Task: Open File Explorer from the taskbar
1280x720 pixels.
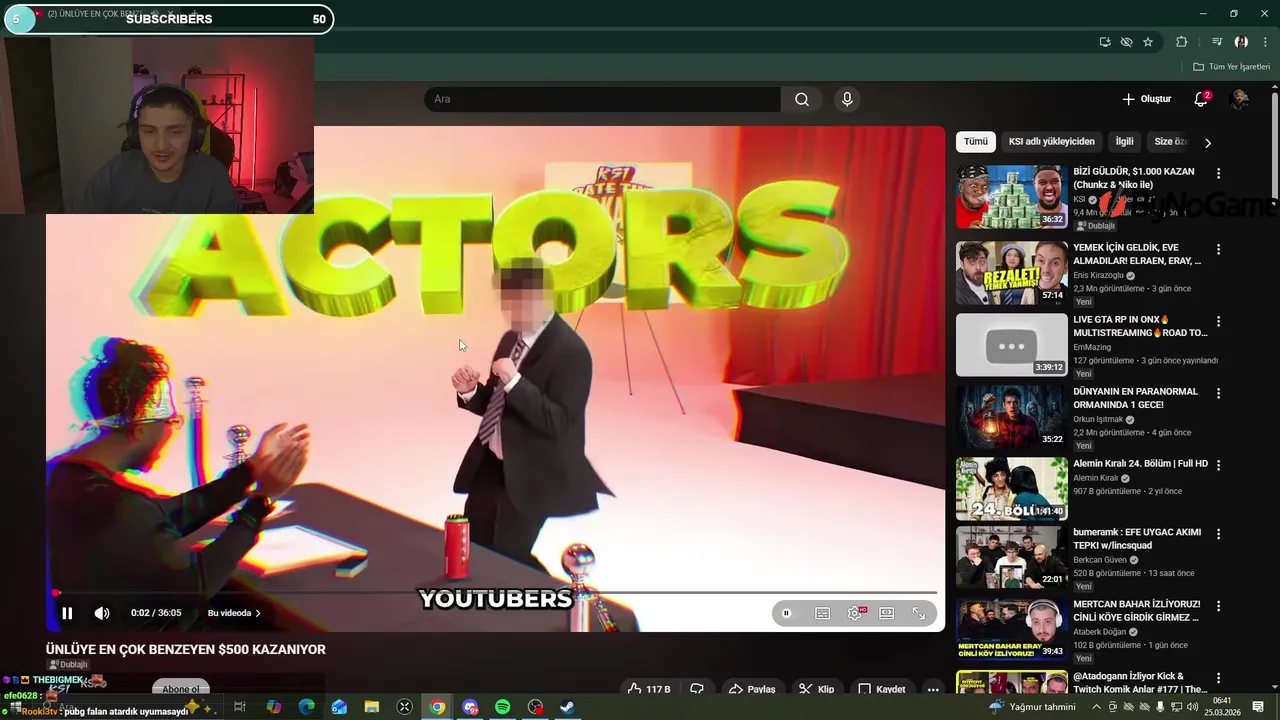Action: pos(371,707)
